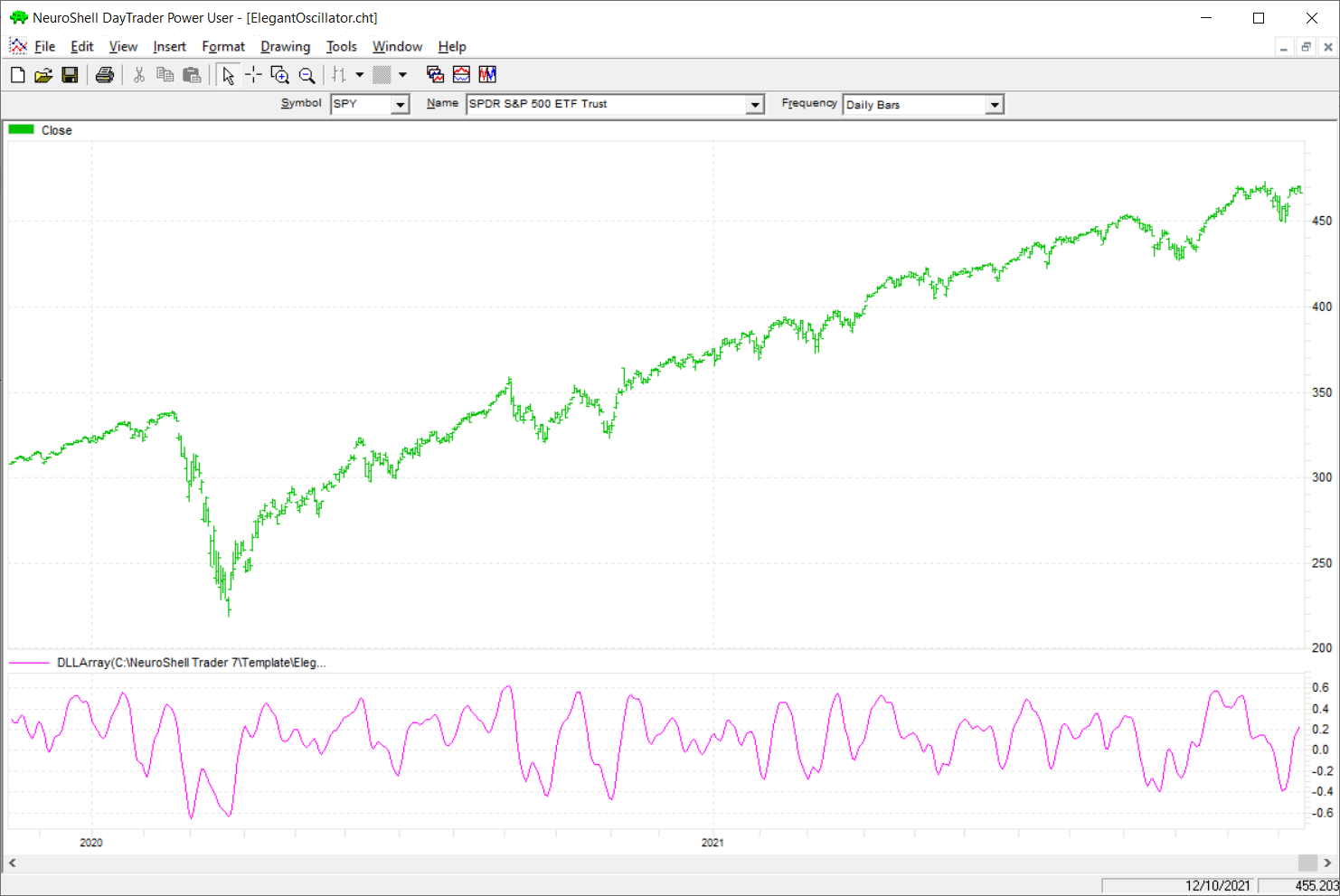The image size is (1340, 896).
Task: Open the Help menu
Action: pos(452,47)
